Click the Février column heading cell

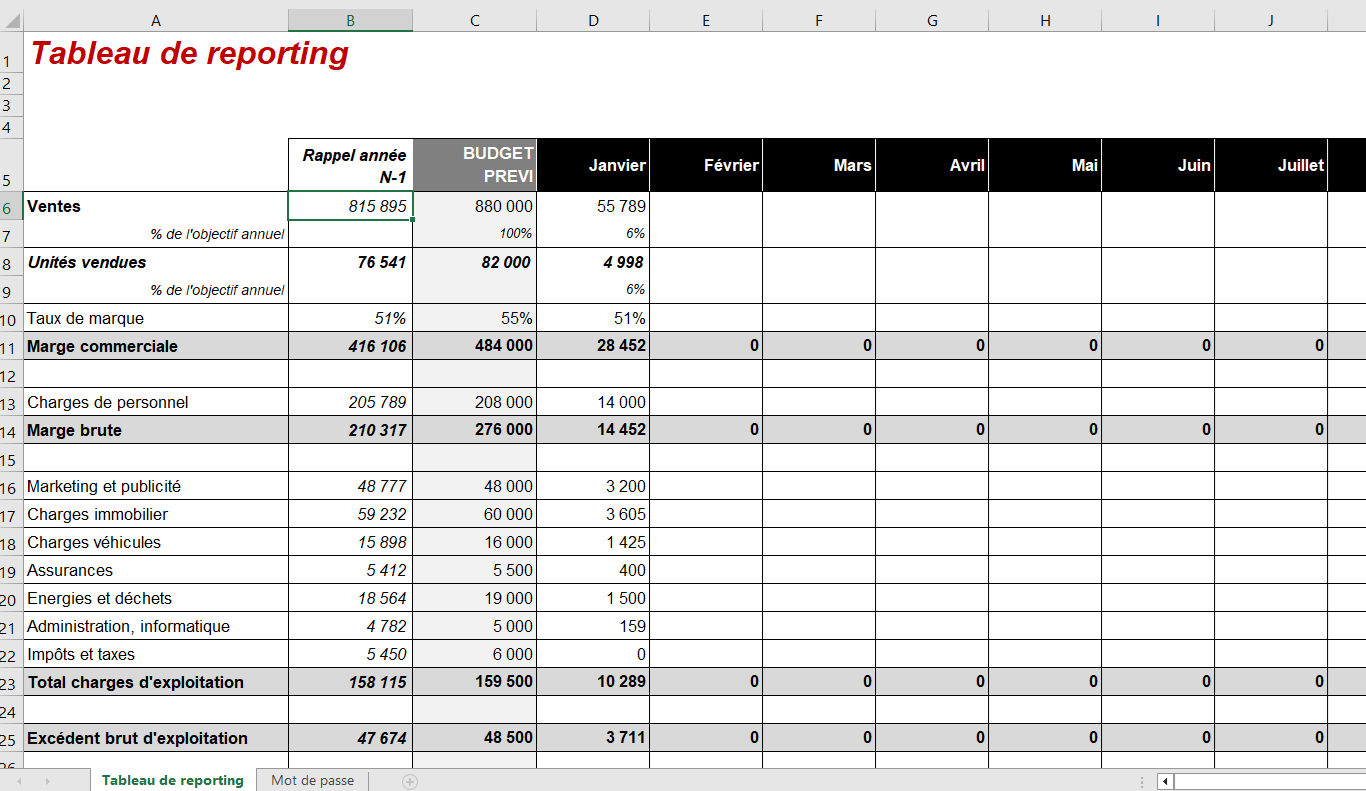[706, 165]
